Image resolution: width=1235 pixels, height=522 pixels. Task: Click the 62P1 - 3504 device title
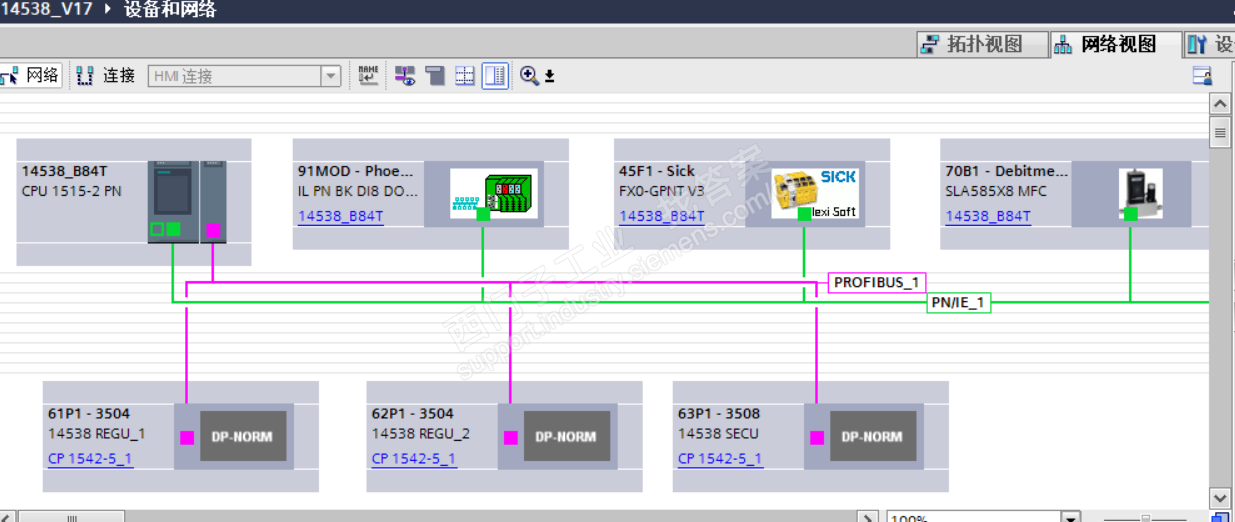click(x=413, y=413)
